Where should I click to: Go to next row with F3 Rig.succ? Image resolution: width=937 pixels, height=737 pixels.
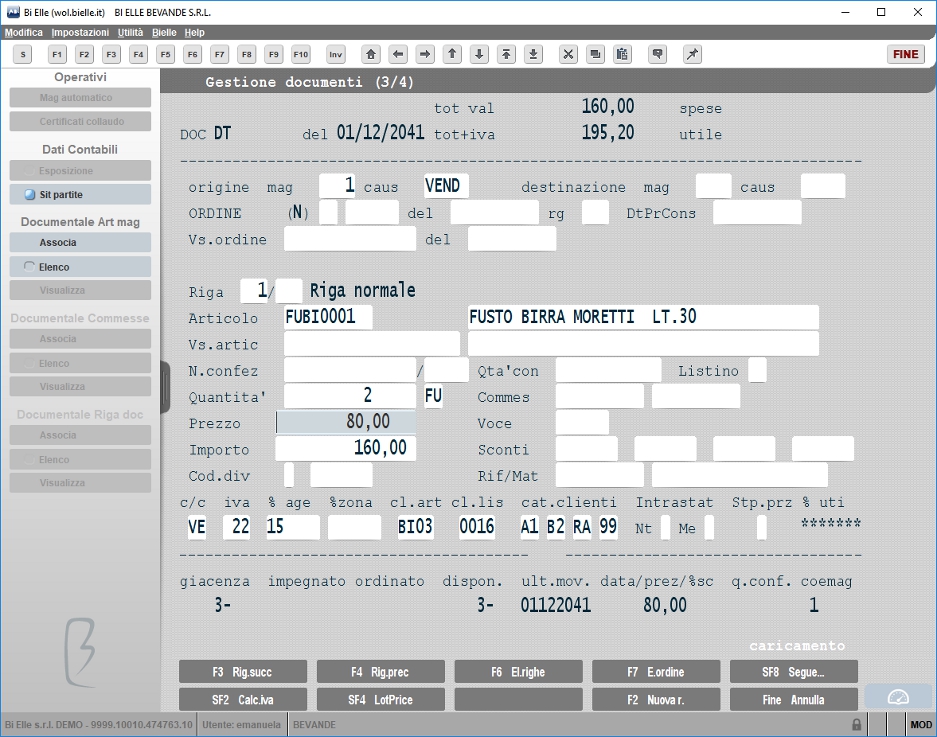click(243, 672)
